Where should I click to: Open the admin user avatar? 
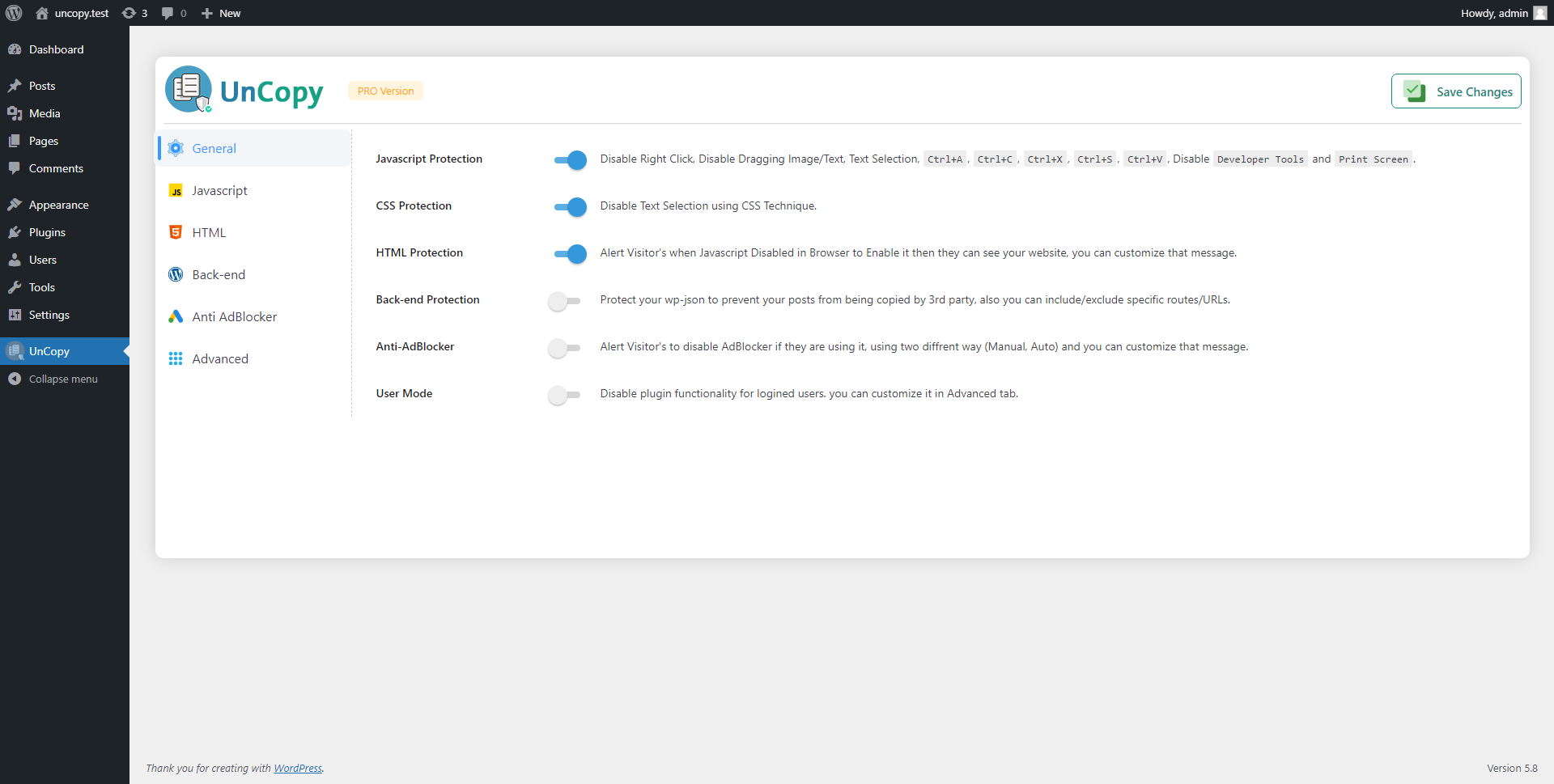[x=1540, y=13]
